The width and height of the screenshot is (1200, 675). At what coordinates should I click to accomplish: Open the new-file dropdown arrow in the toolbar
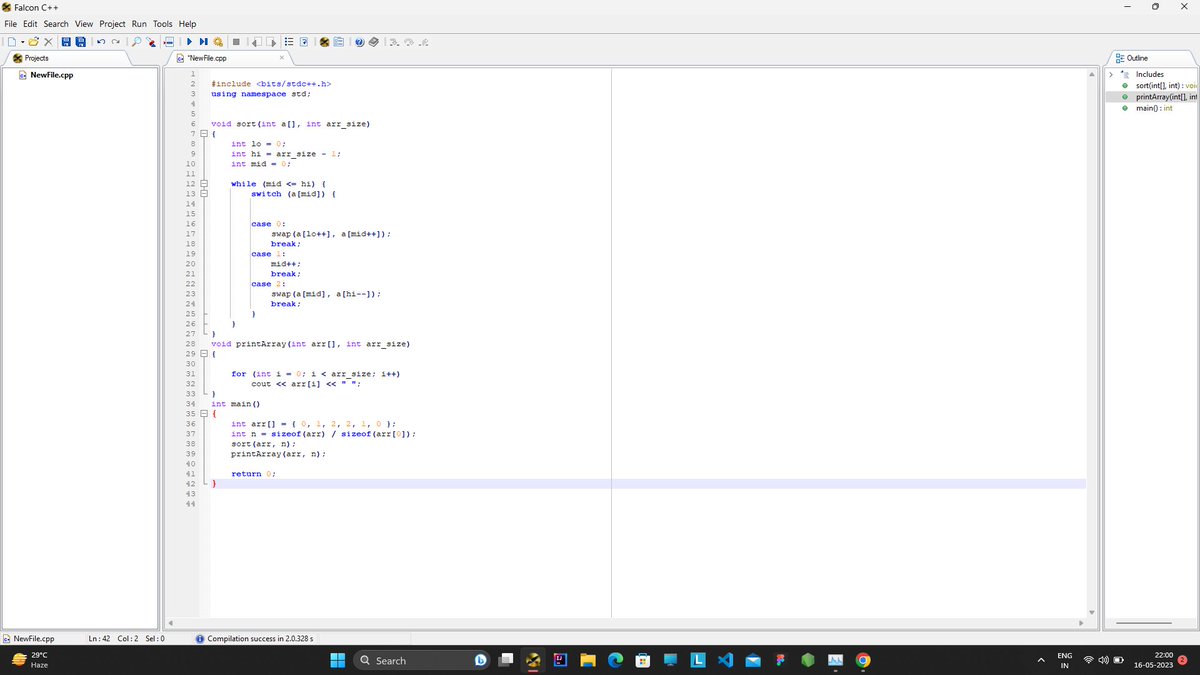[x=23, y=42]
